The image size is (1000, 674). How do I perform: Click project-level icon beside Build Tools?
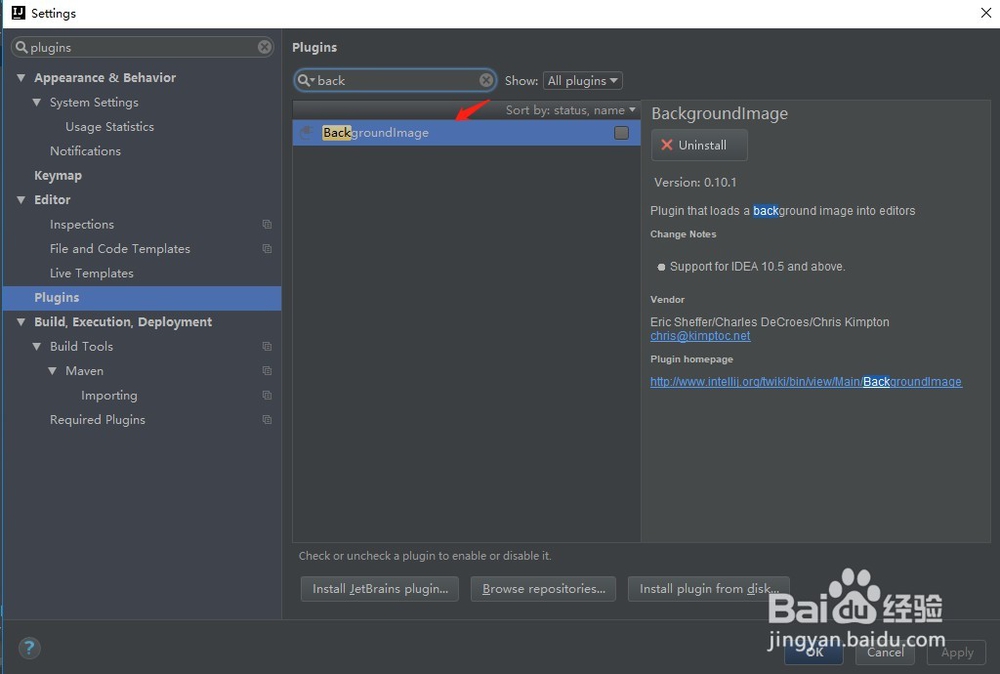click(x=267, y=346)
